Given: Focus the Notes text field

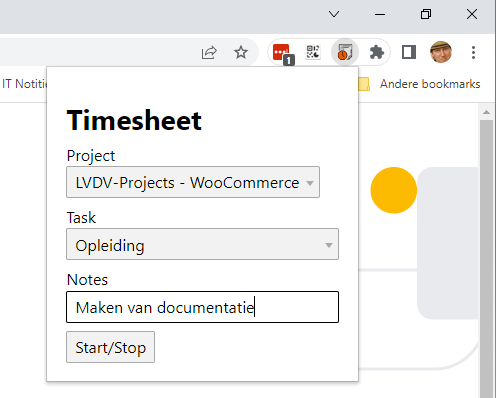Looking at the screenshot, I should [202, 307].
